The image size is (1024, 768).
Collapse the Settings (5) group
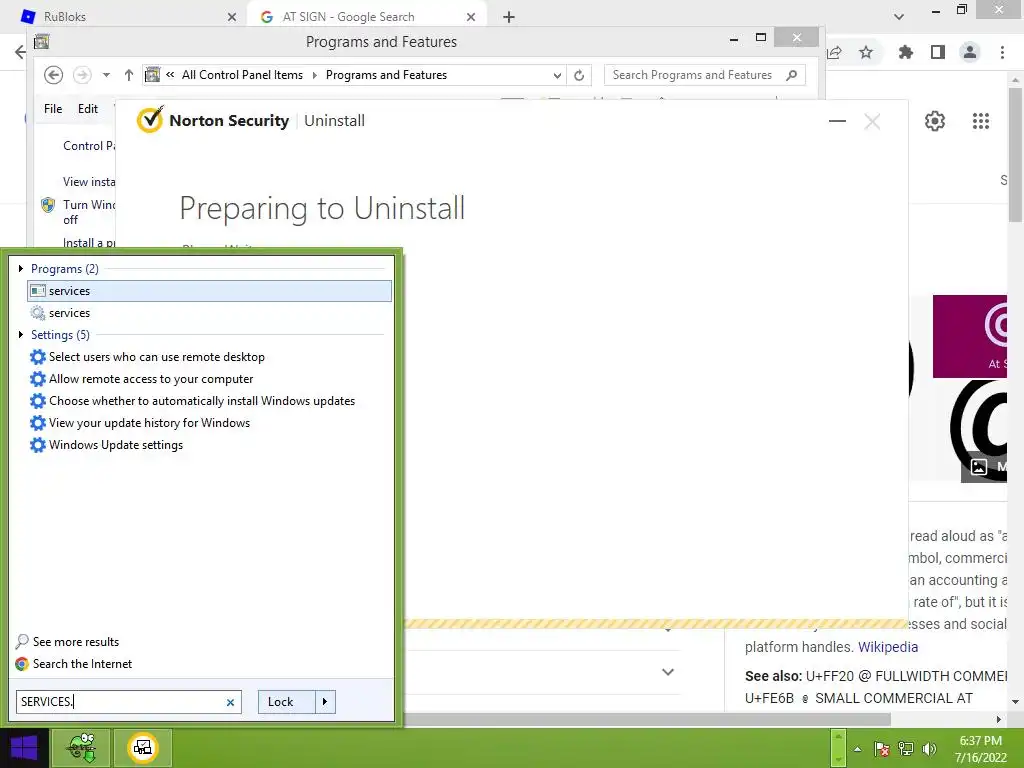(21, 334)
